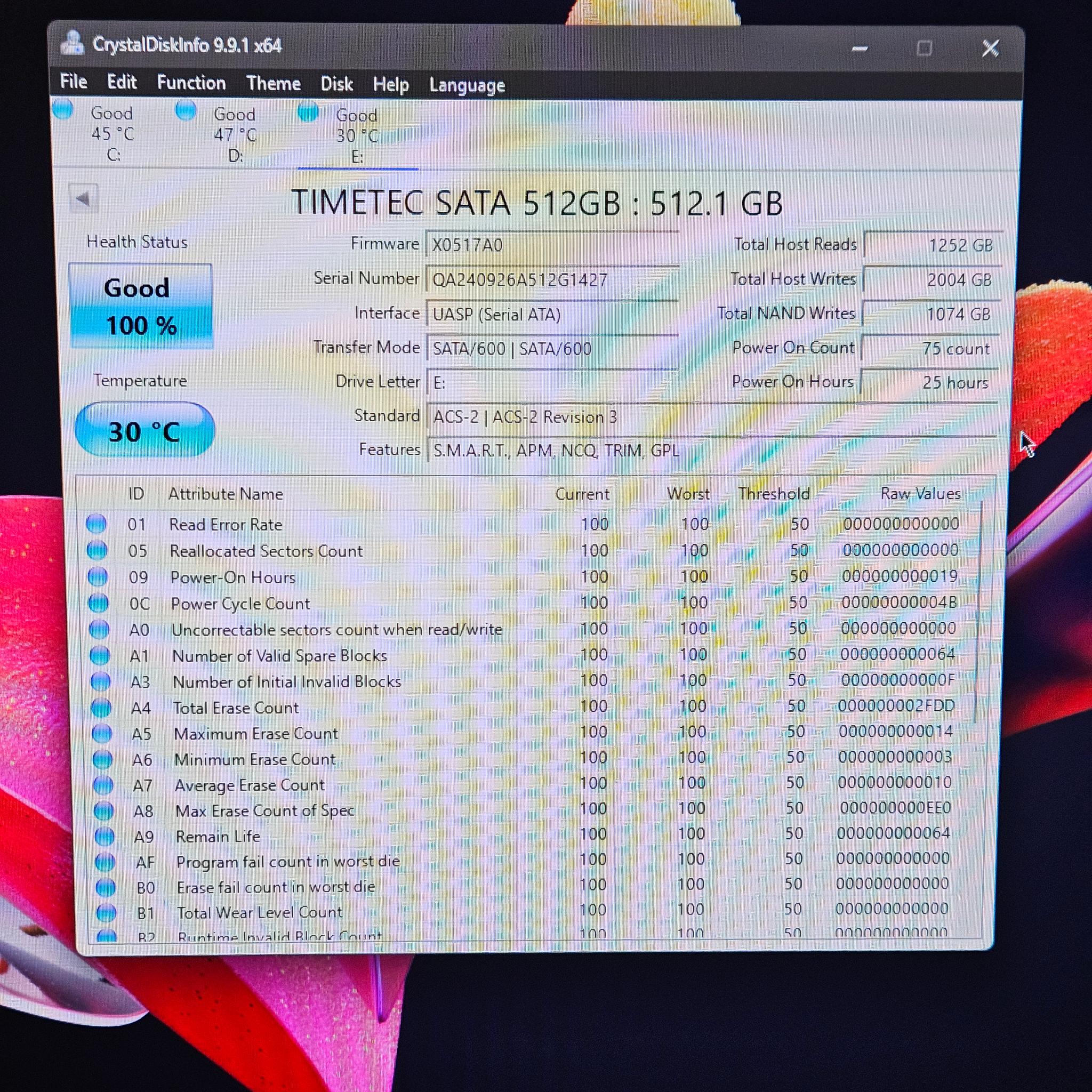Open the Edit menu

pyautogui.click(x=122, y=82)
